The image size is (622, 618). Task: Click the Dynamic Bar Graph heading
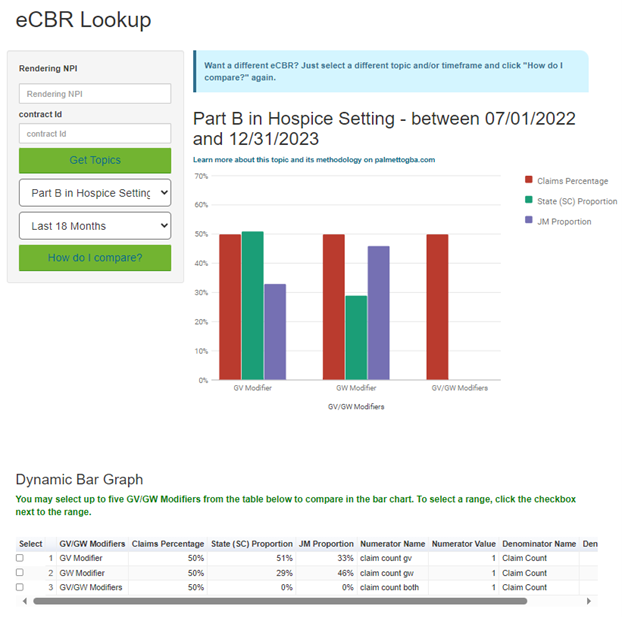coord(79,480)
